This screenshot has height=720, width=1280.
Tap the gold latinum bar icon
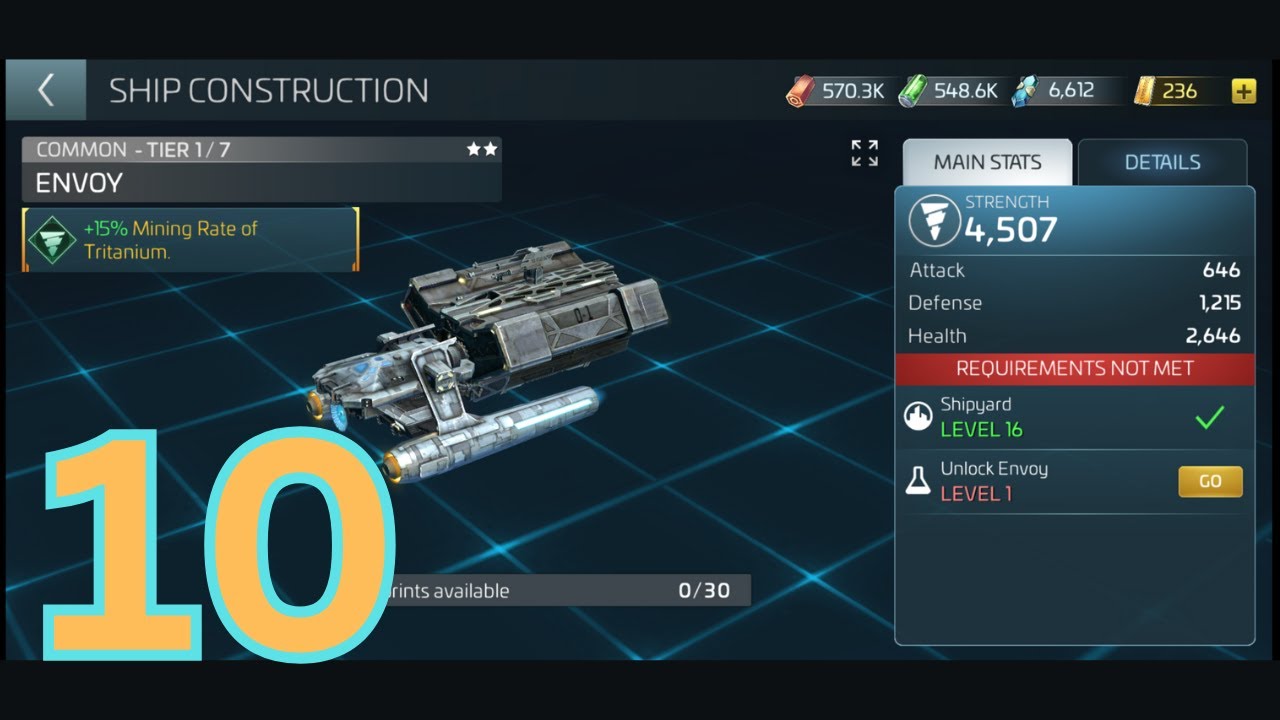(x=1145, y=91)
